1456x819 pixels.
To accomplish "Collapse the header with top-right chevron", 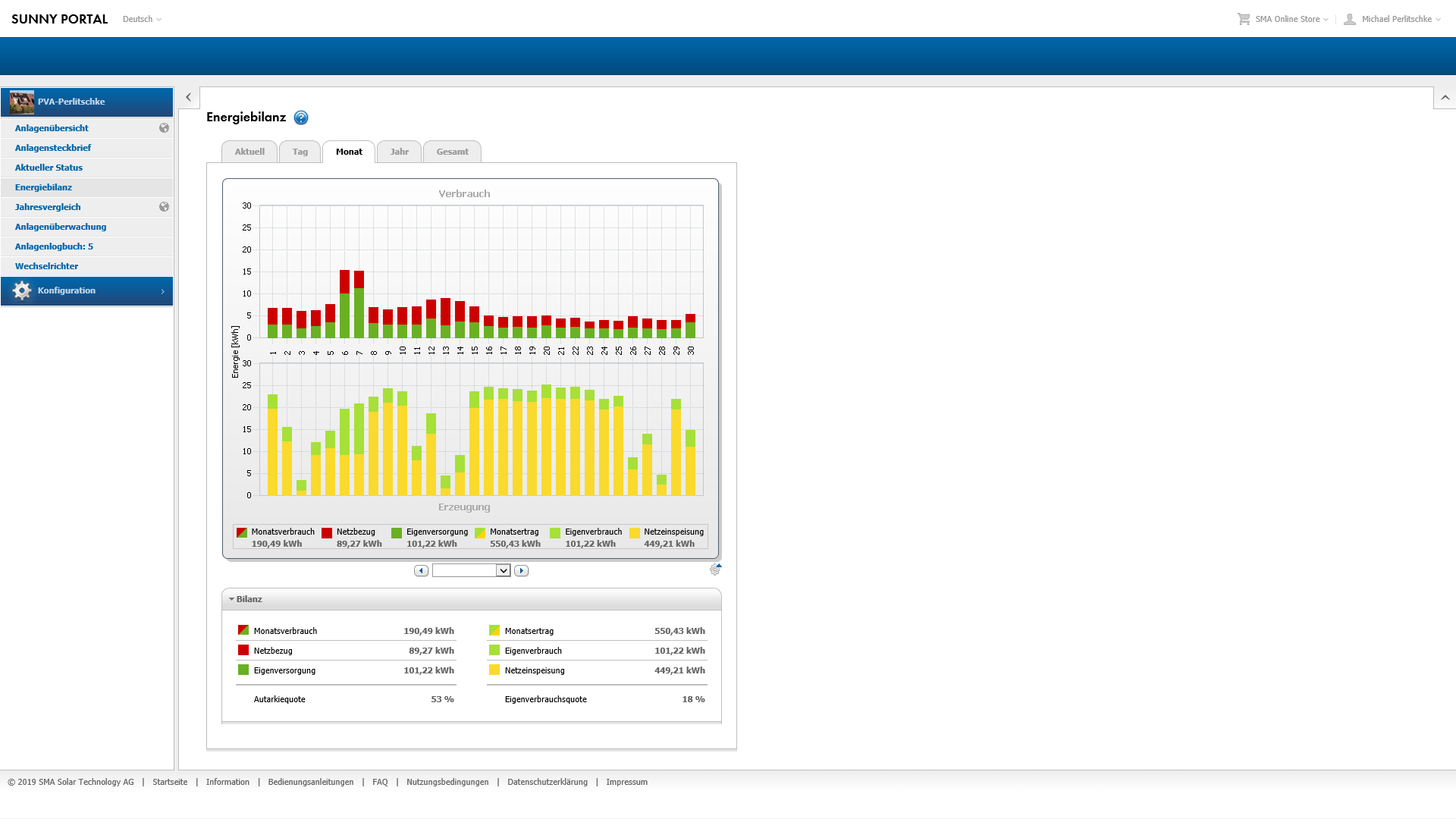I will pyautogui.click(x=1445, y=98).
